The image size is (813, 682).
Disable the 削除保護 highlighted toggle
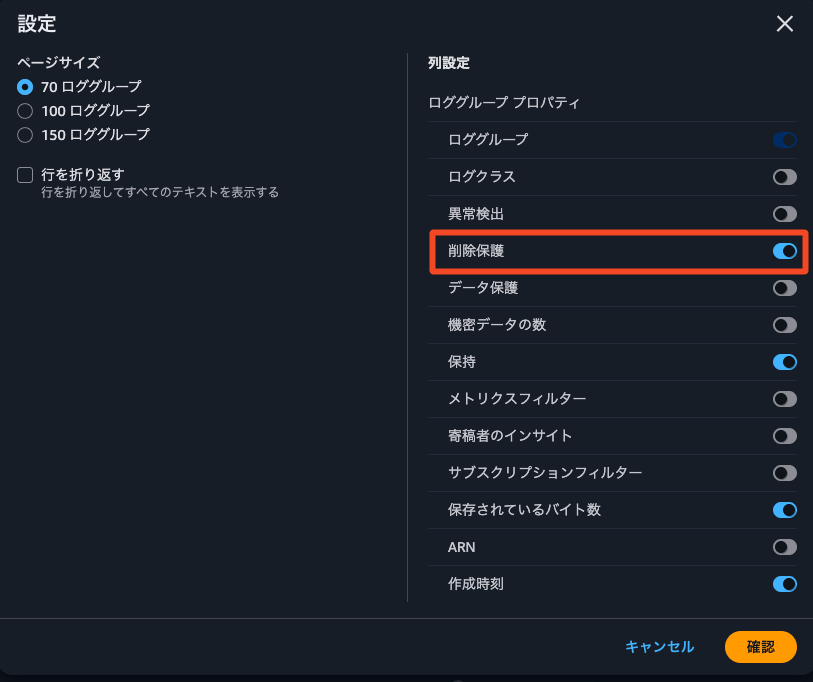coord(784,251)
